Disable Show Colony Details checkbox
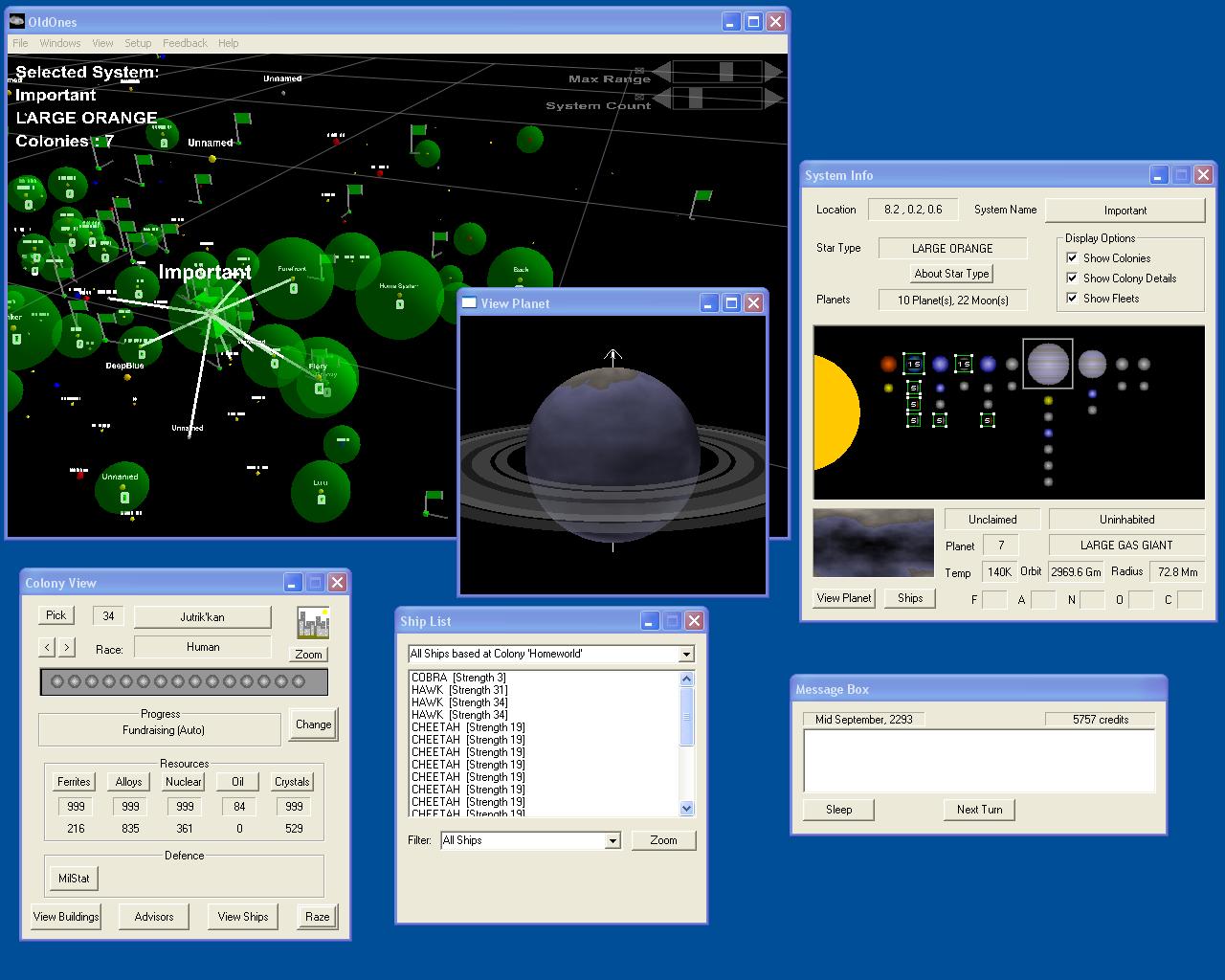Screen dimensions: 1225x980 (x=1072, y=278)
